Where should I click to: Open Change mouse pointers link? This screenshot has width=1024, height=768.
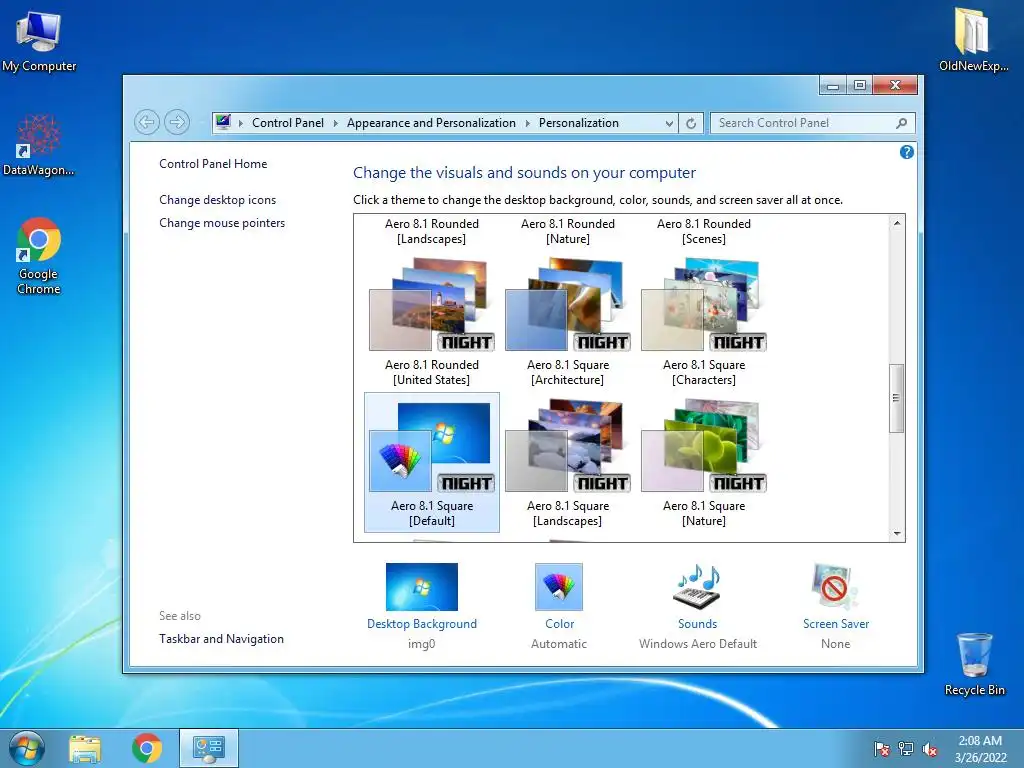pos(222,223)
